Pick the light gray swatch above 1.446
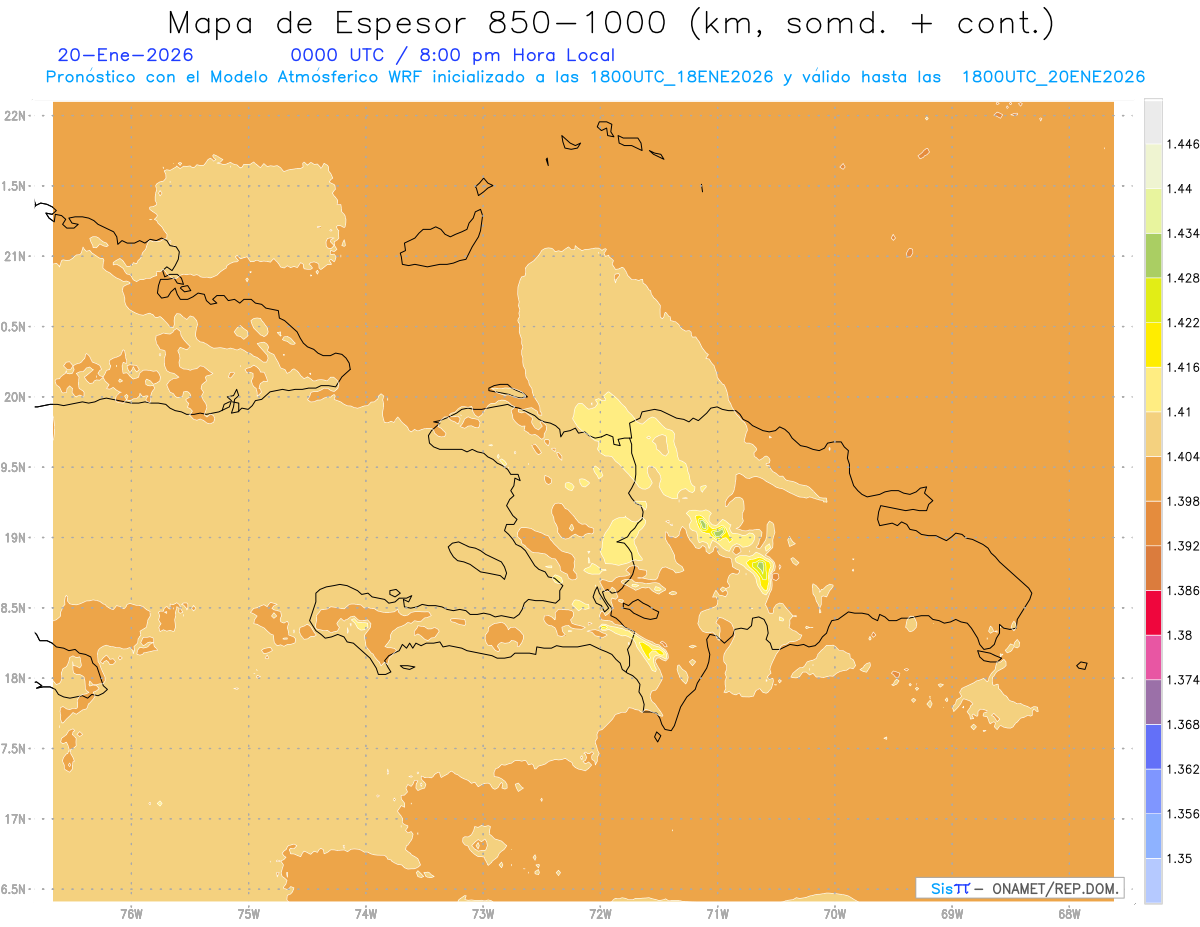Image resolution: width=1200 pixels, height=927 pixels. coord(1153,121)
